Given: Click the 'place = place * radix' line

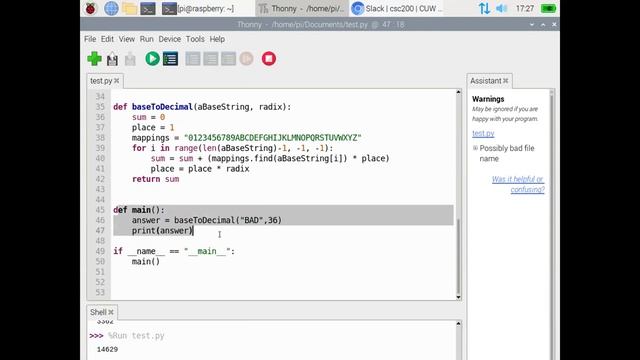Looking at the screenshot, I should coord(200,169).
